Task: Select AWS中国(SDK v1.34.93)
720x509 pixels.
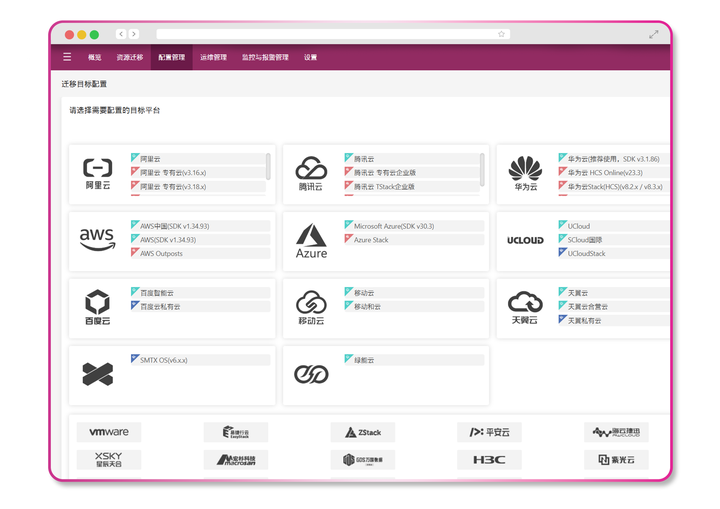Action: pyautogui.click(x=200, y=226)
